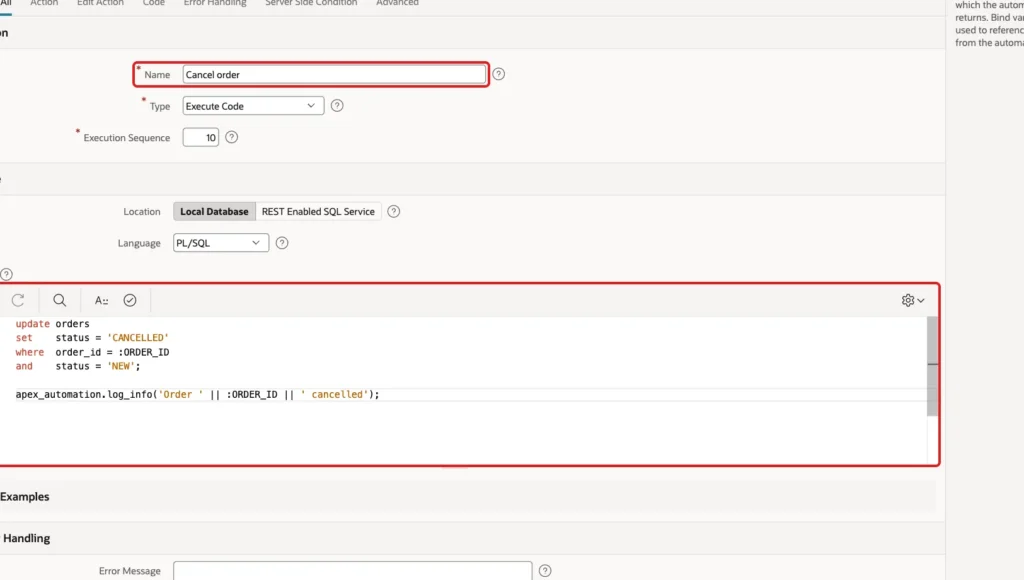The height and width of the screenshot is (580, 1024).
Task: Open help for the Location setting
Action: pos(393,212)
